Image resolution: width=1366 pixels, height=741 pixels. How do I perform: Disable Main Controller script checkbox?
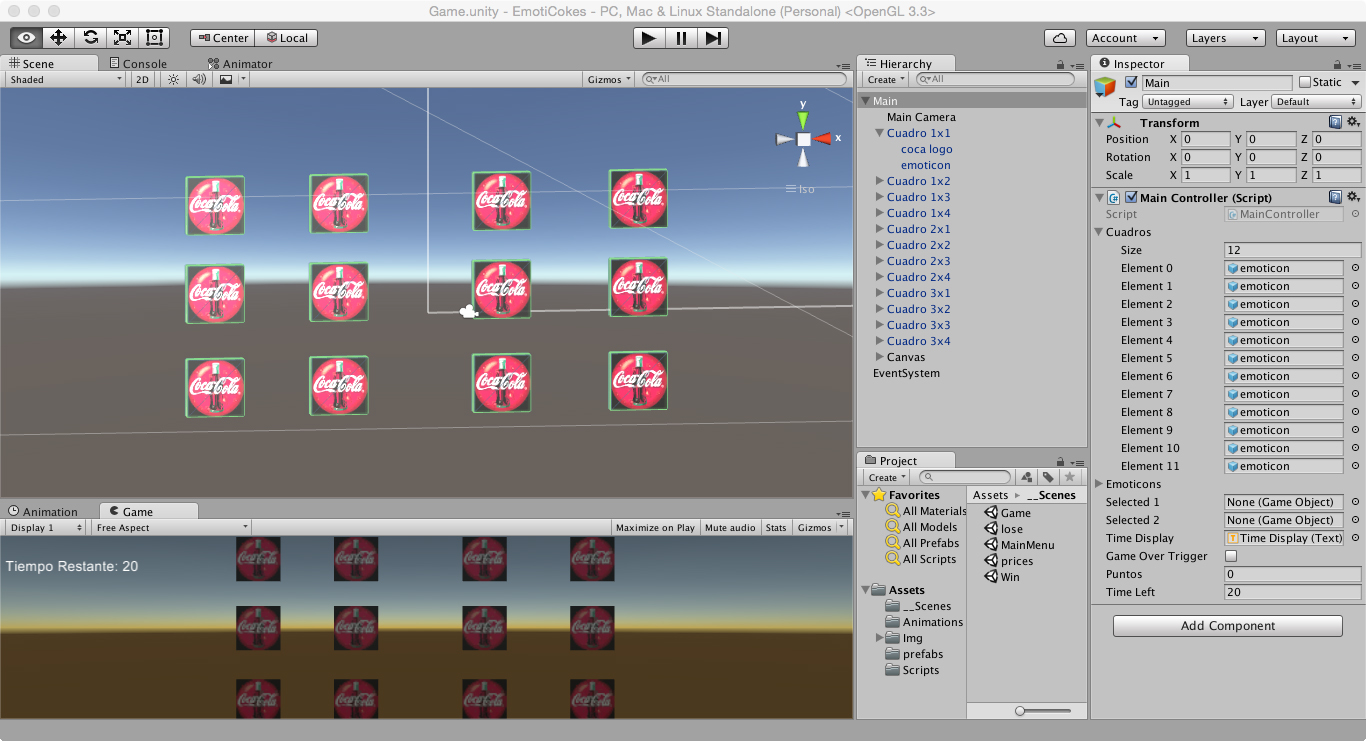(1131, 197)
